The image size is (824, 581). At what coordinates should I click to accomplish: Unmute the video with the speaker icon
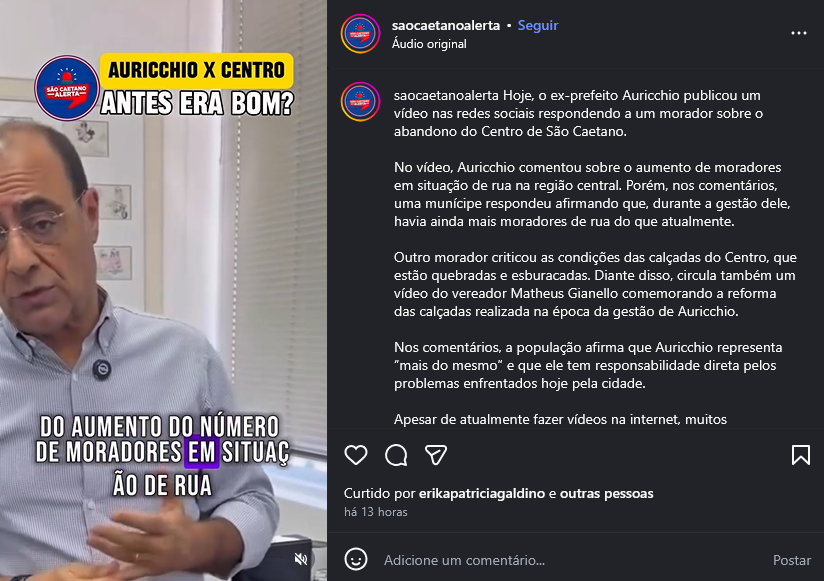pyautogui.click(x=301, y=559)
